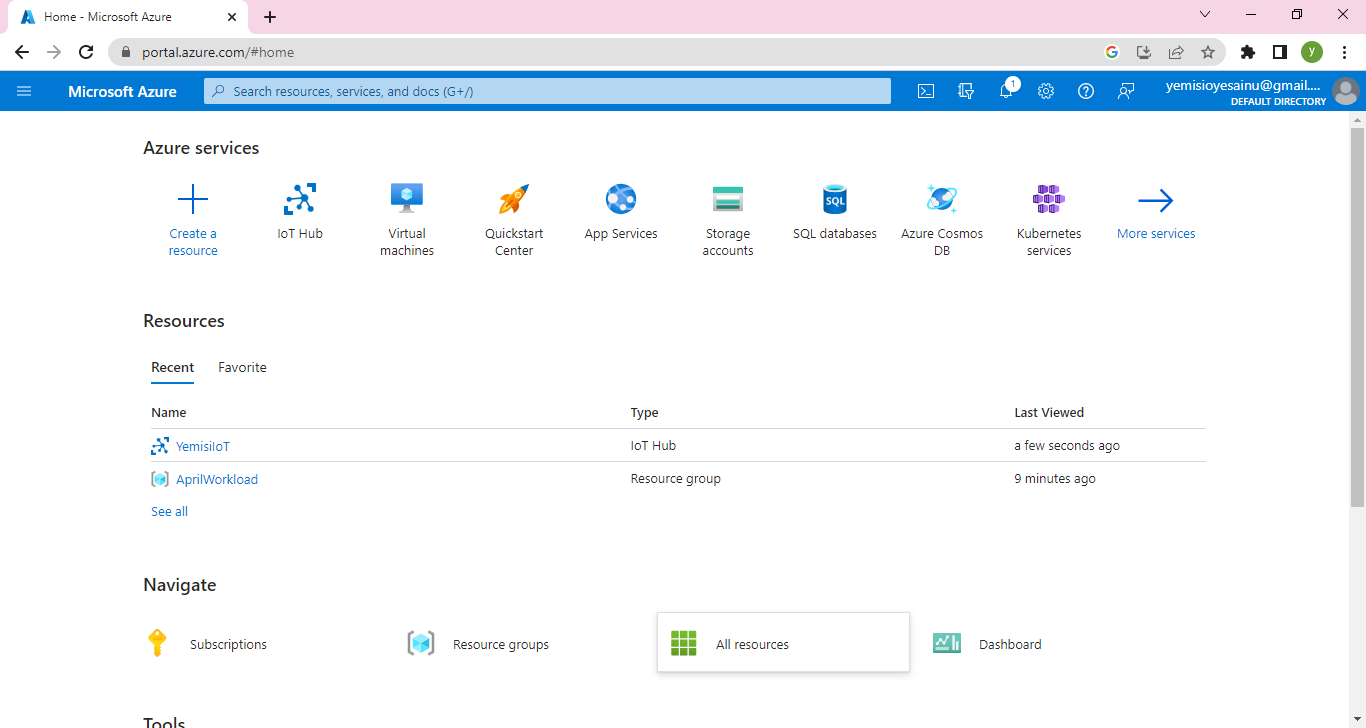Select the Recent resources tab
Image resolution: width=1366 pixels, height=728 pixels.
click(172, 367)
